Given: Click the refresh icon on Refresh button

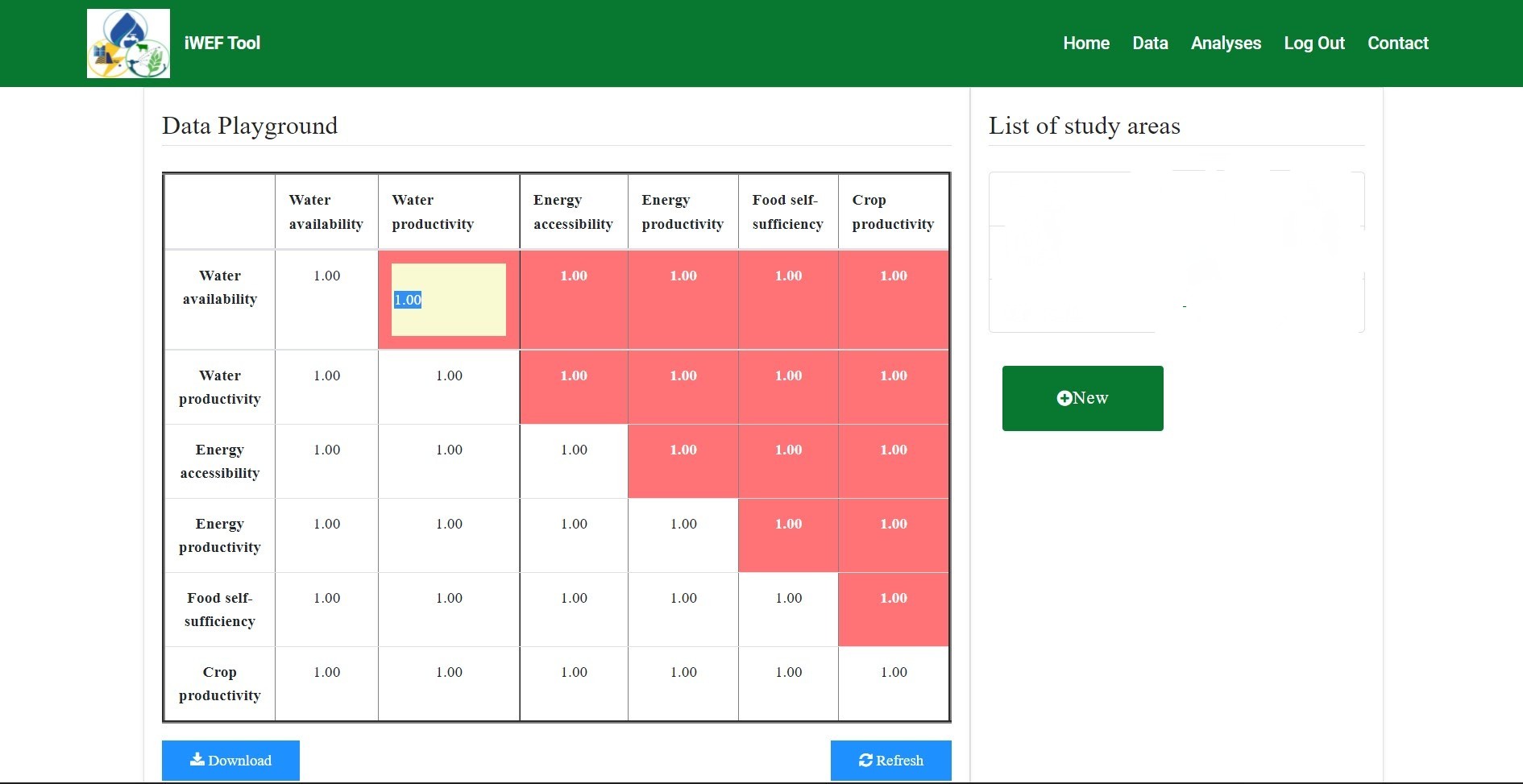Looking at the screenshot, I should tap(865, 760).
